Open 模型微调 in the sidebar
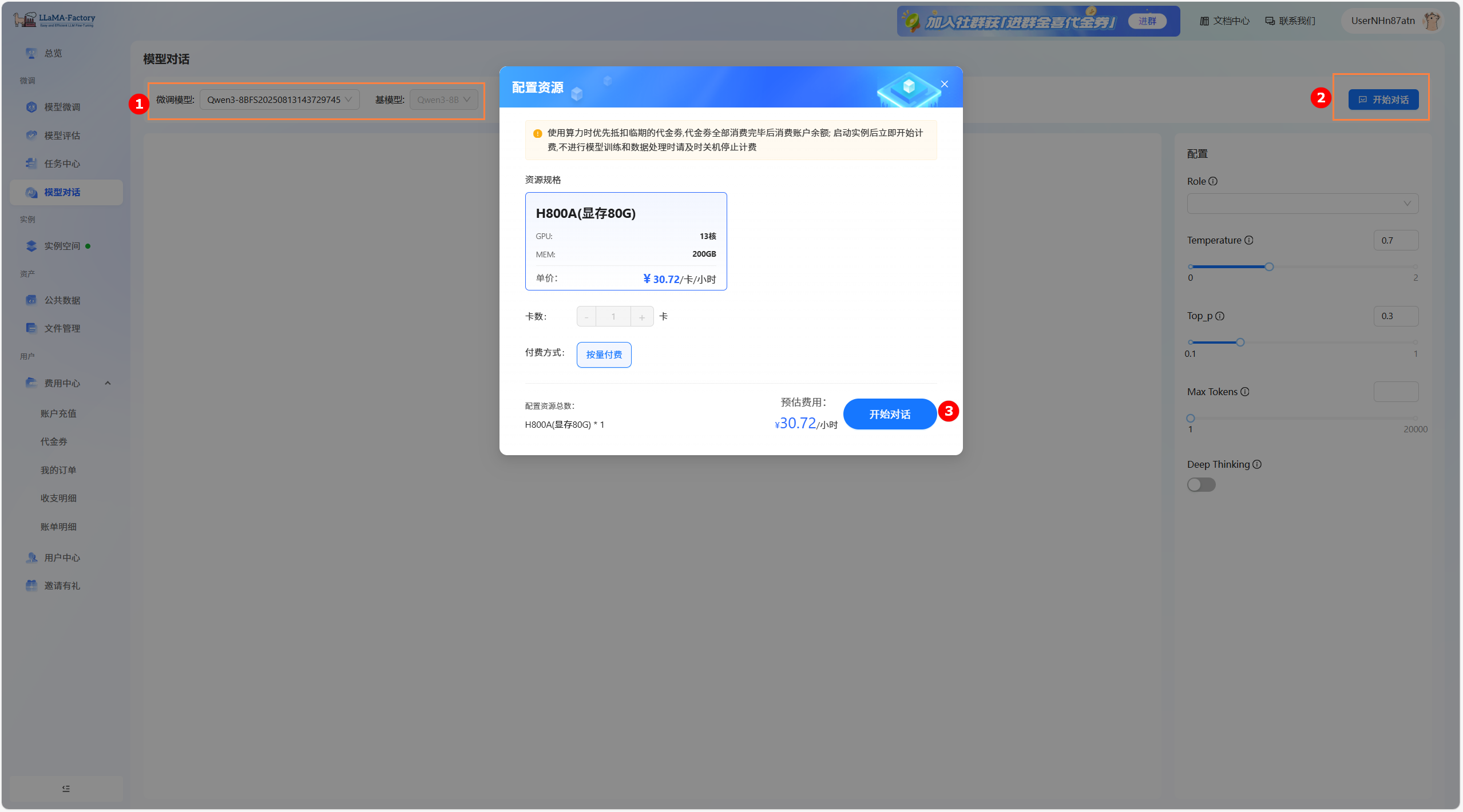The width and height of the screenshot is (1463, 812). point(62,107)
